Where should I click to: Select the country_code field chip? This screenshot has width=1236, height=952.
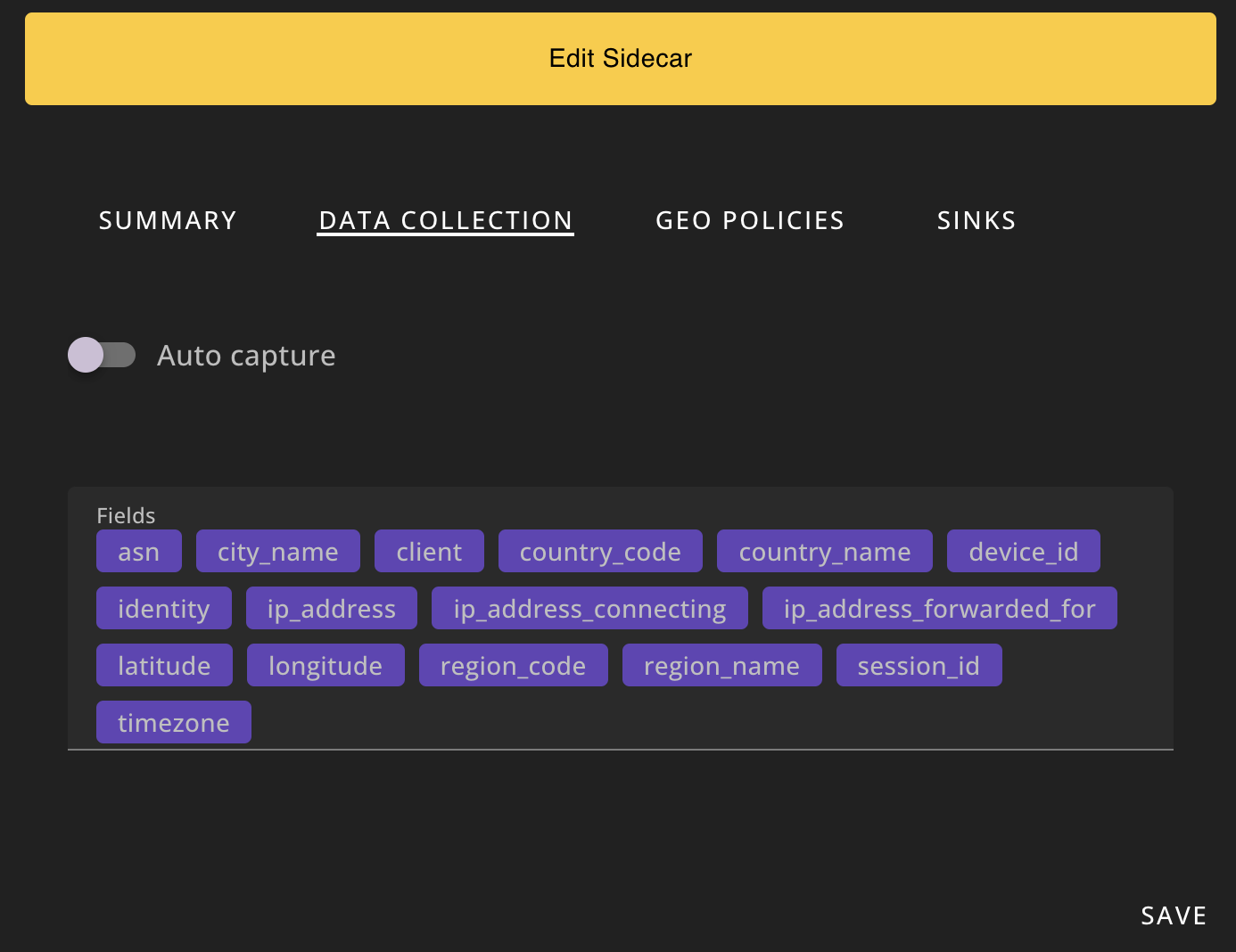click(x=599, y=551)
